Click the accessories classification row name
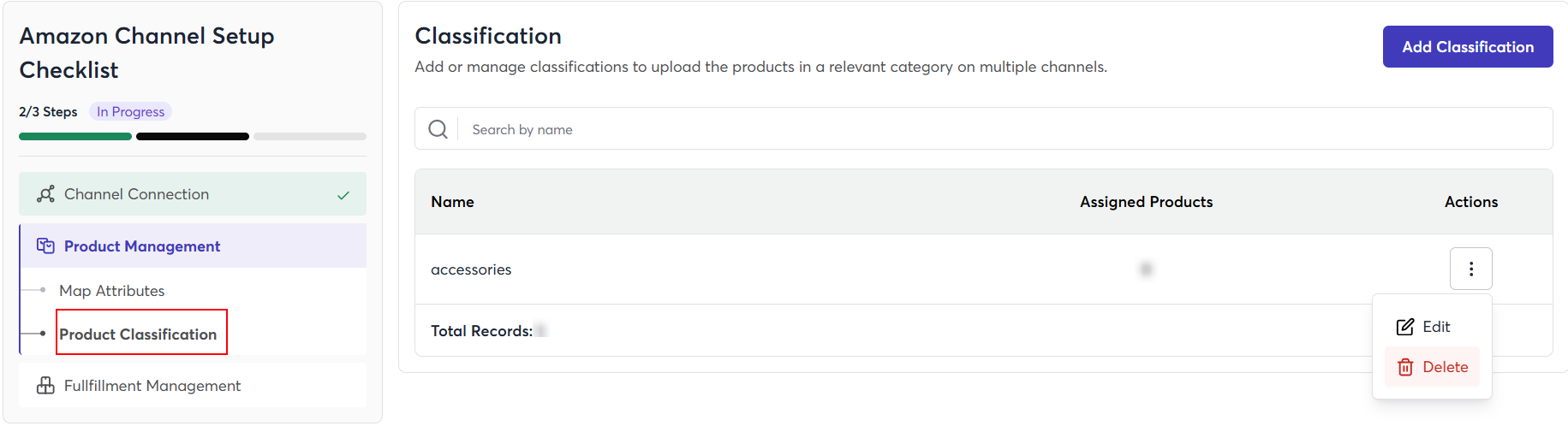 tap(471, 269)
